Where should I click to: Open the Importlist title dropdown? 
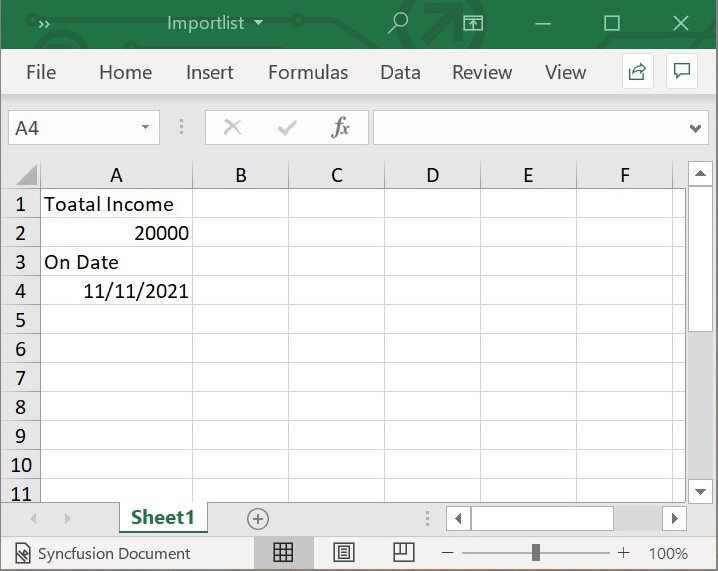pos(259,22)
